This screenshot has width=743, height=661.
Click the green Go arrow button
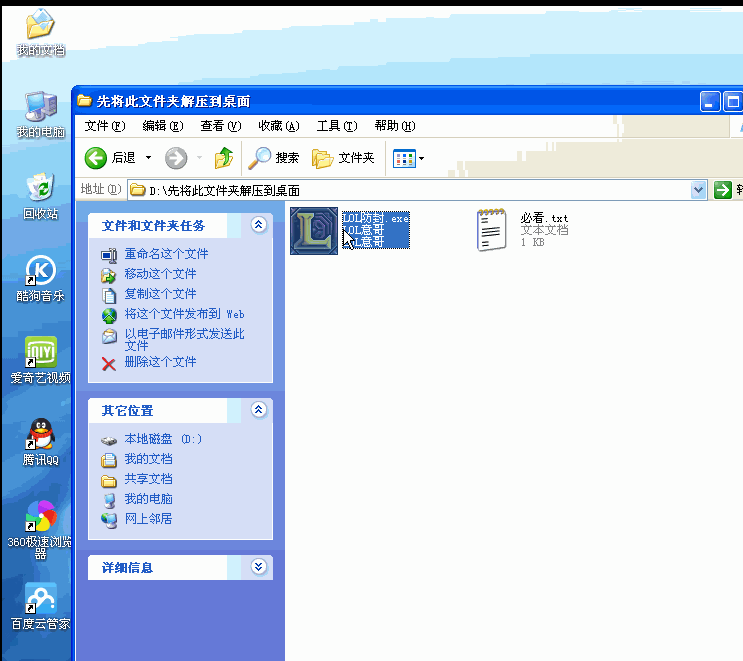click(x=723, y=190)
